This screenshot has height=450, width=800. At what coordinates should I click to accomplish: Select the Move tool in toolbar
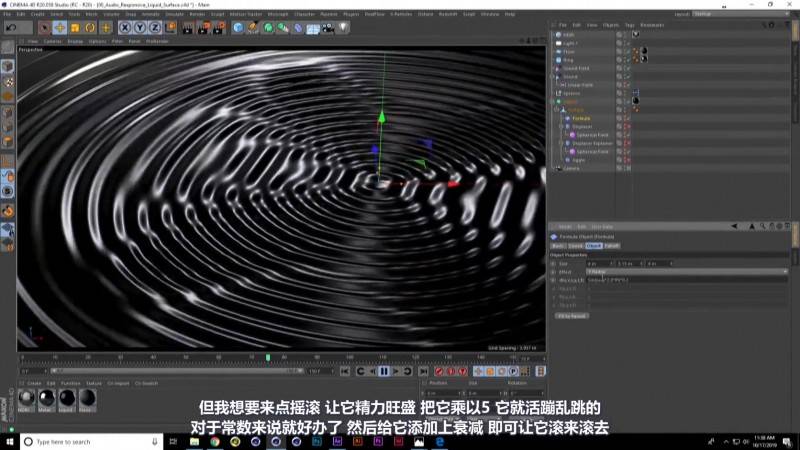coord(60,27)
